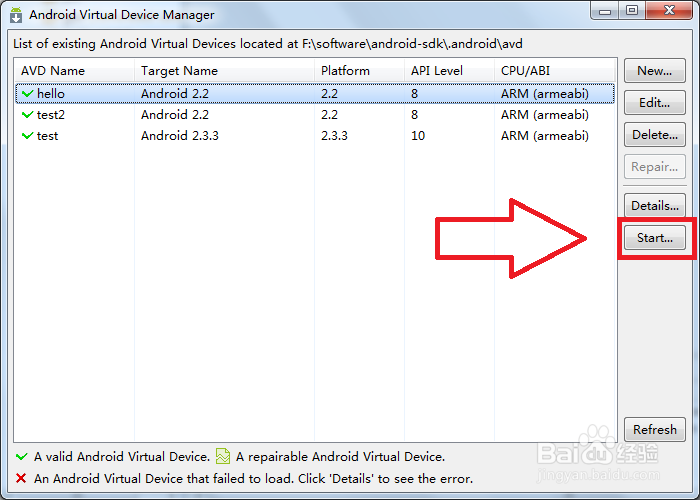Click the AVD location path text
Image resolution: width=700 pixels, height=500 pixels.
pos(412,44)
